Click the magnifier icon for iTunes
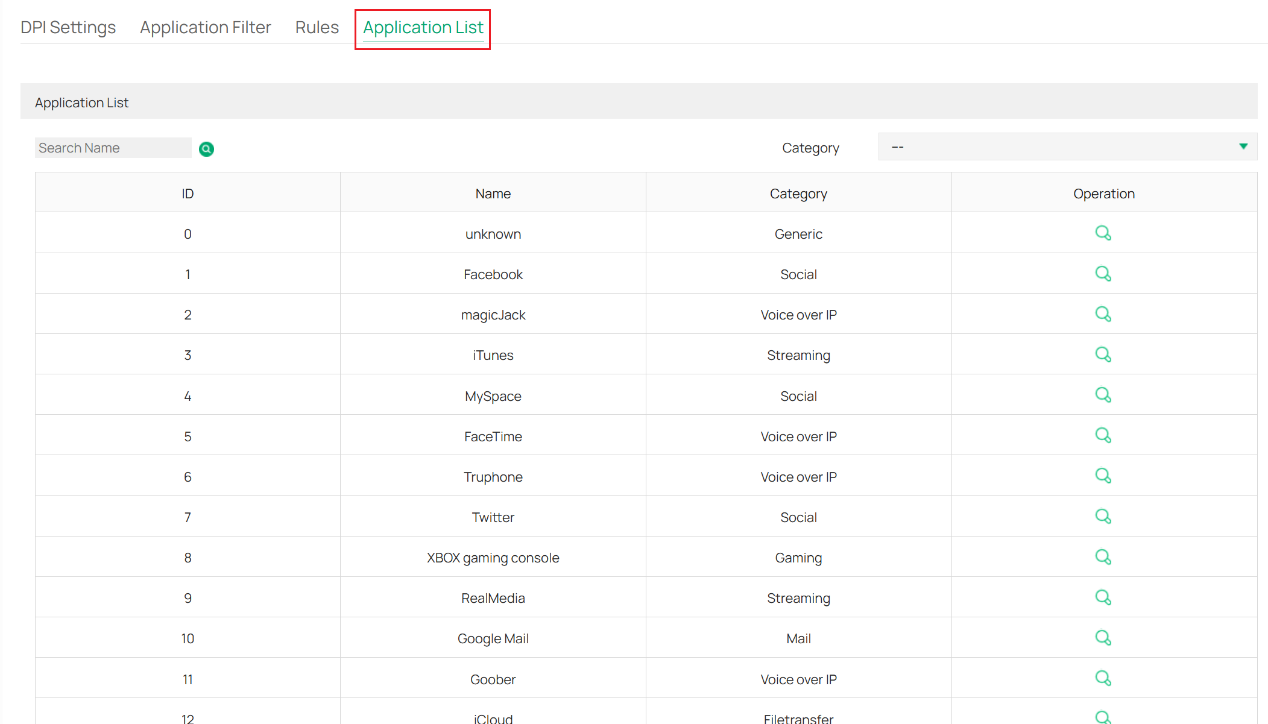This screenshot has height=724, width=1268. point(1103,354)
